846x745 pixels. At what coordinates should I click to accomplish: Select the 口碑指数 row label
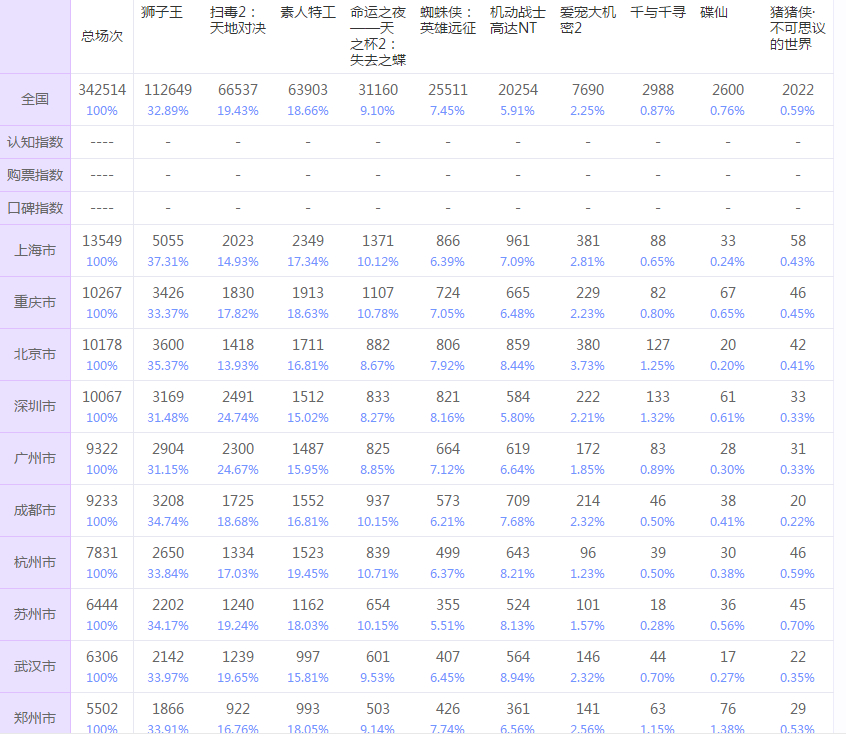[35, 208]
